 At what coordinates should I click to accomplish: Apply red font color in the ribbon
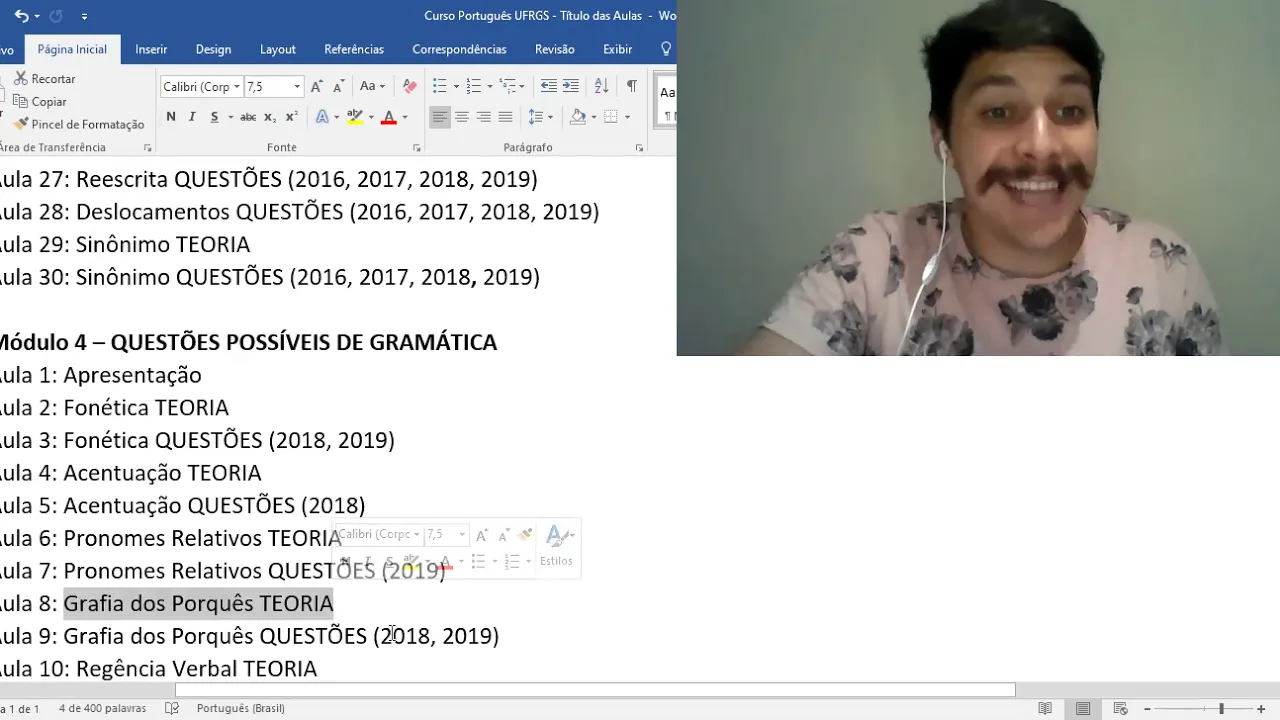(389, 117)
